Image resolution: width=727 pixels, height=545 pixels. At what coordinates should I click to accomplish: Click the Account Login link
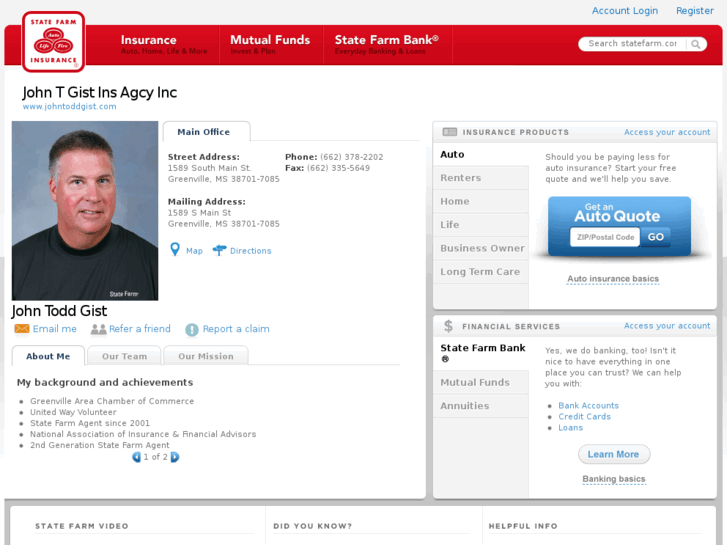coord(625,11)
